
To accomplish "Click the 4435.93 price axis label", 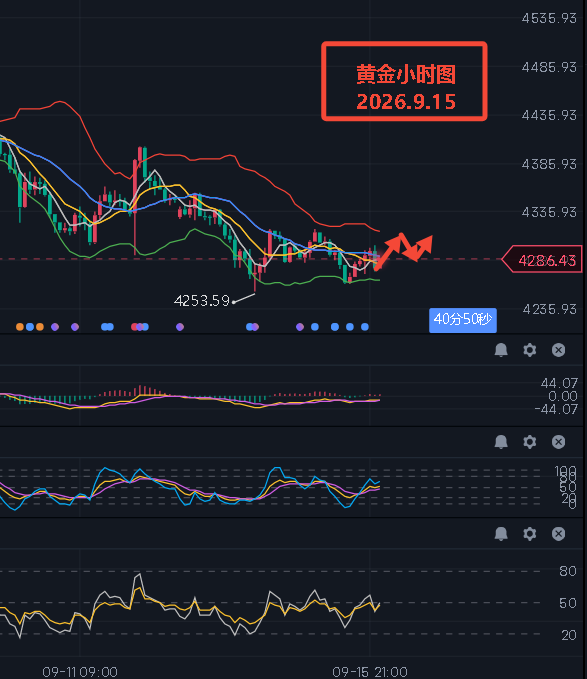I will (x=549, y=115).
